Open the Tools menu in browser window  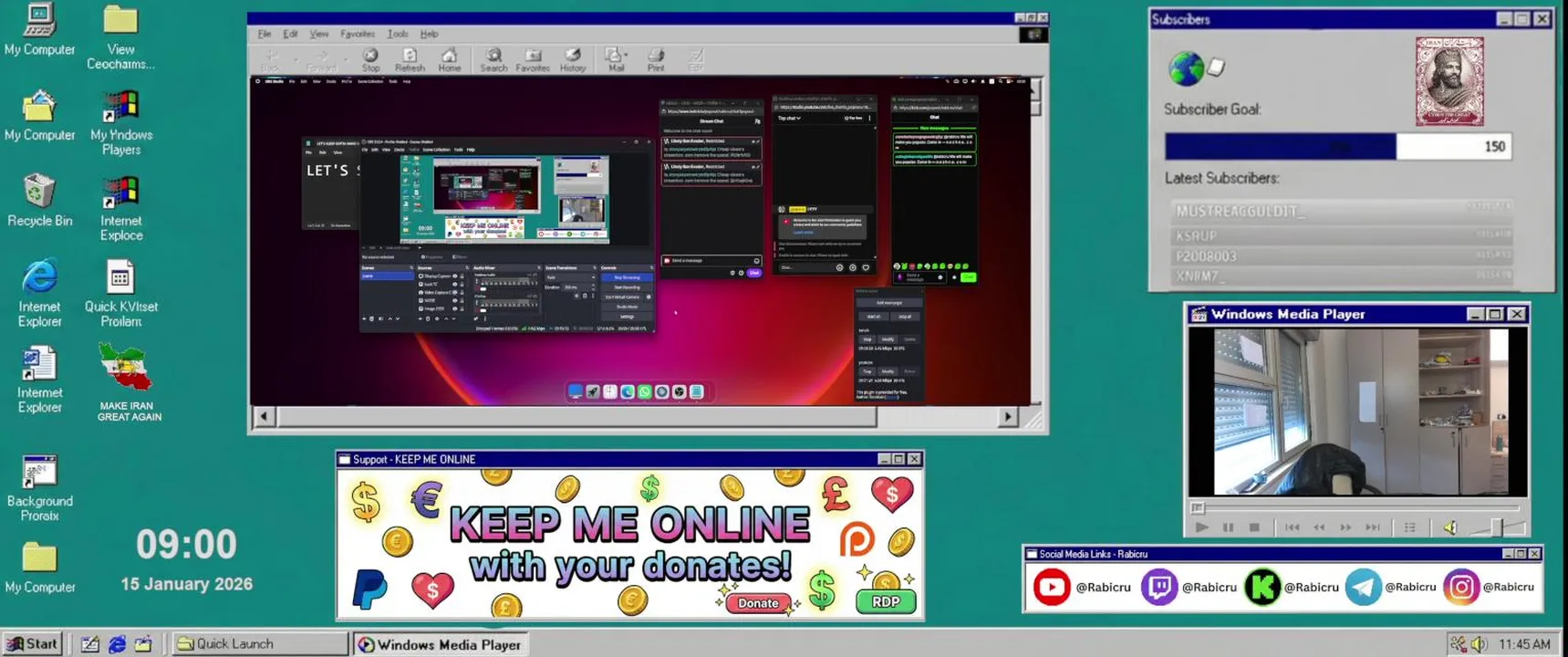(398, 34)
